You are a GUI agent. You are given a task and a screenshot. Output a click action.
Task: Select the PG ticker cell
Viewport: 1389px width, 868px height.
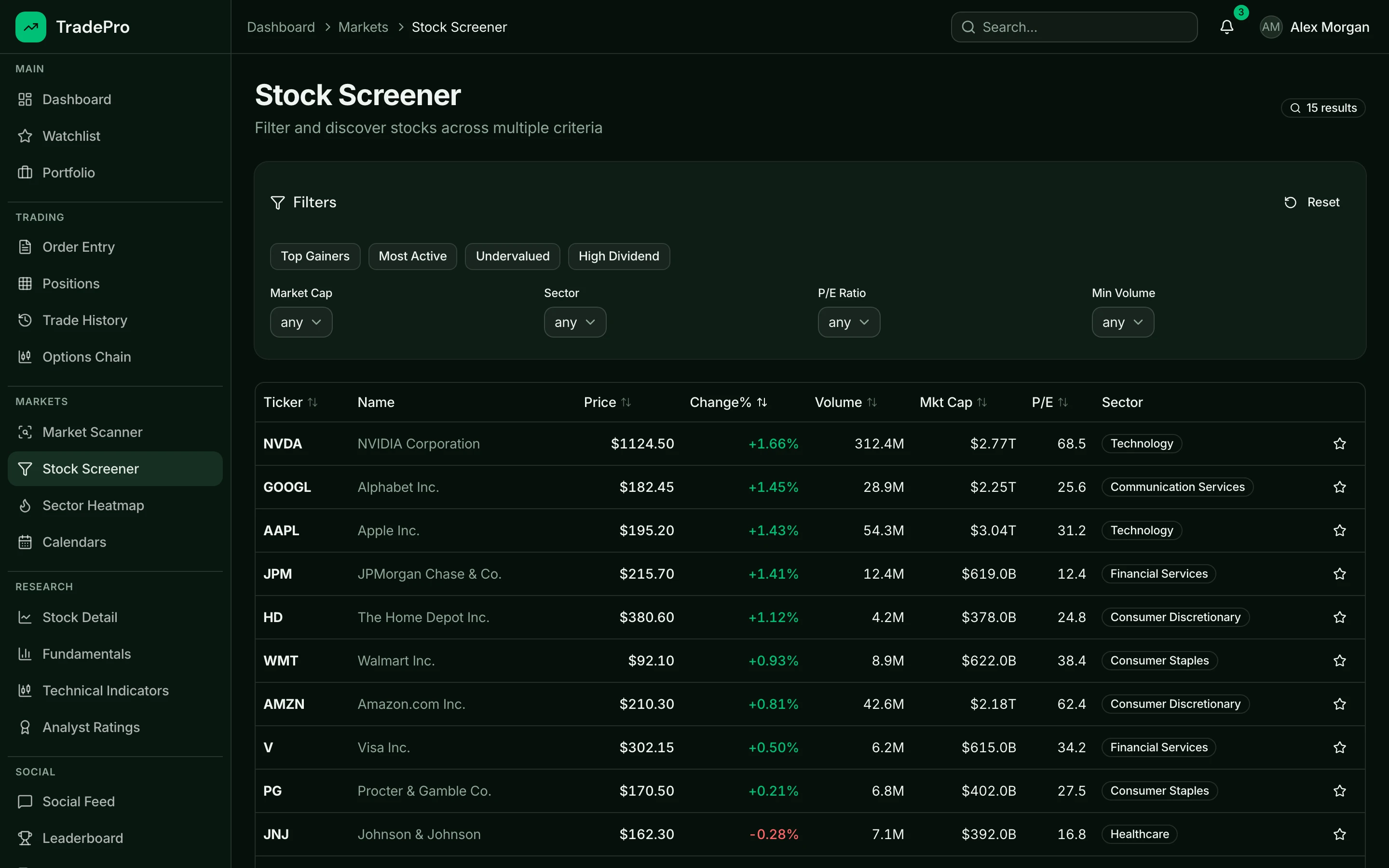coord(272,791)
